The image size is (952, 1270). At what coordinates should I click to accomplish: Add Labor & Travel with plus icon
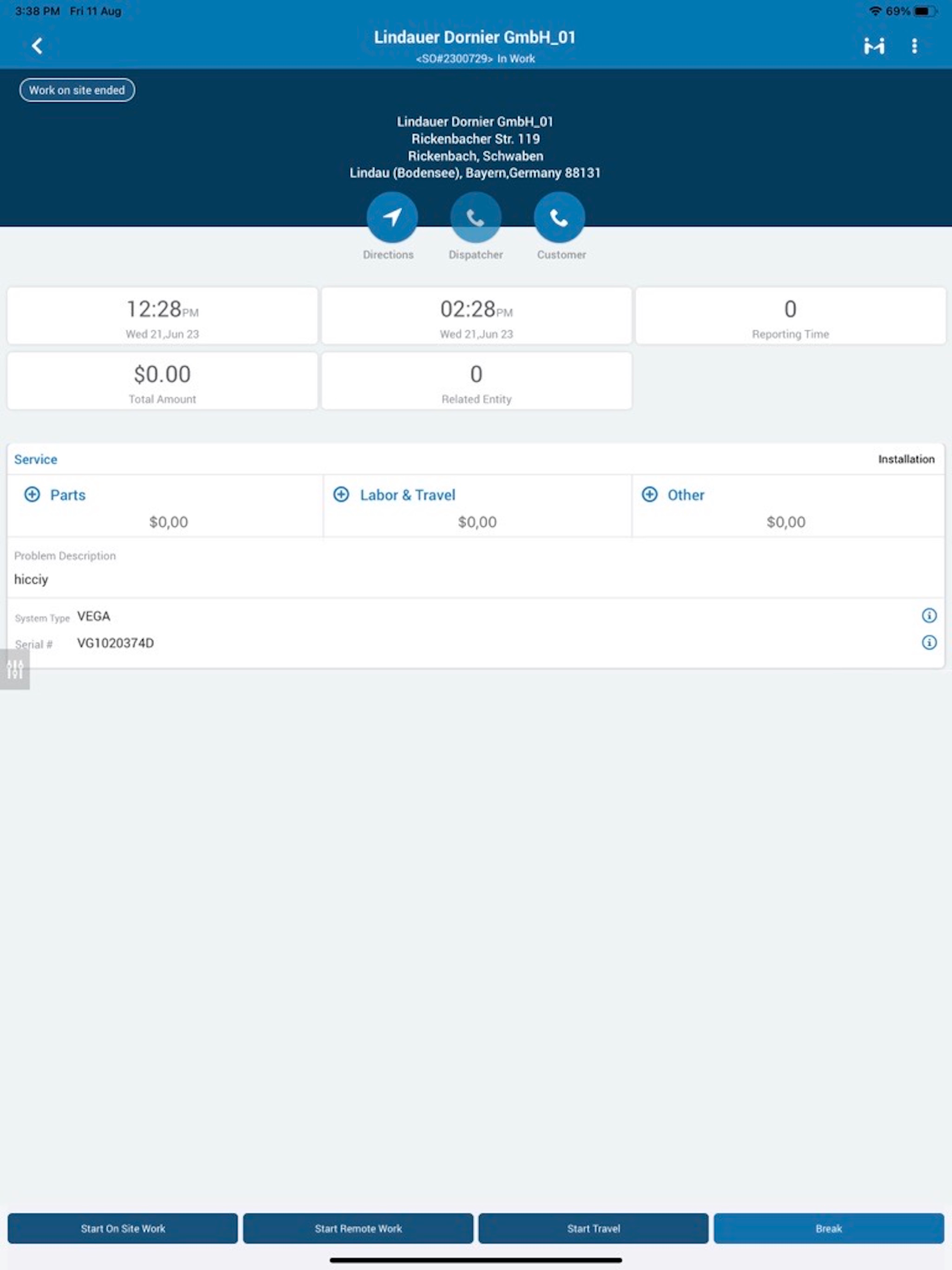341,494
